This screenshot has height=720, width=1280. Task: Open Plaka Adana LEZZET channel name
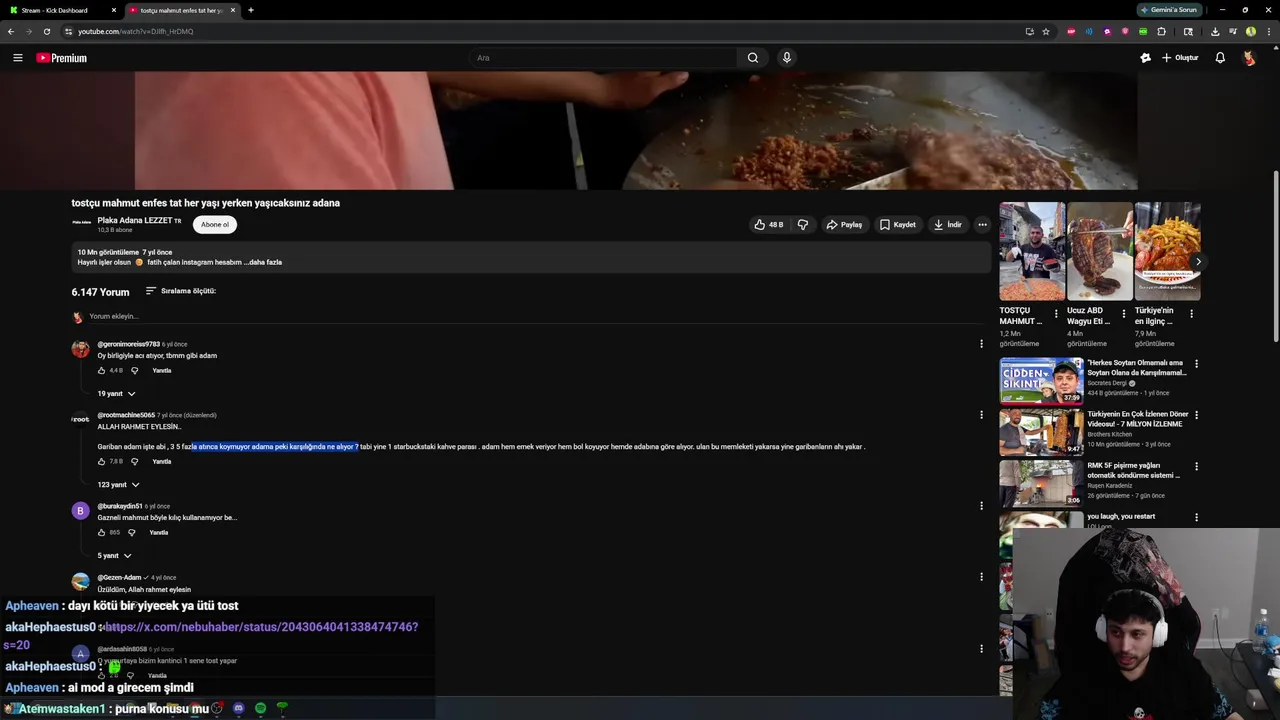coord(135,220)
